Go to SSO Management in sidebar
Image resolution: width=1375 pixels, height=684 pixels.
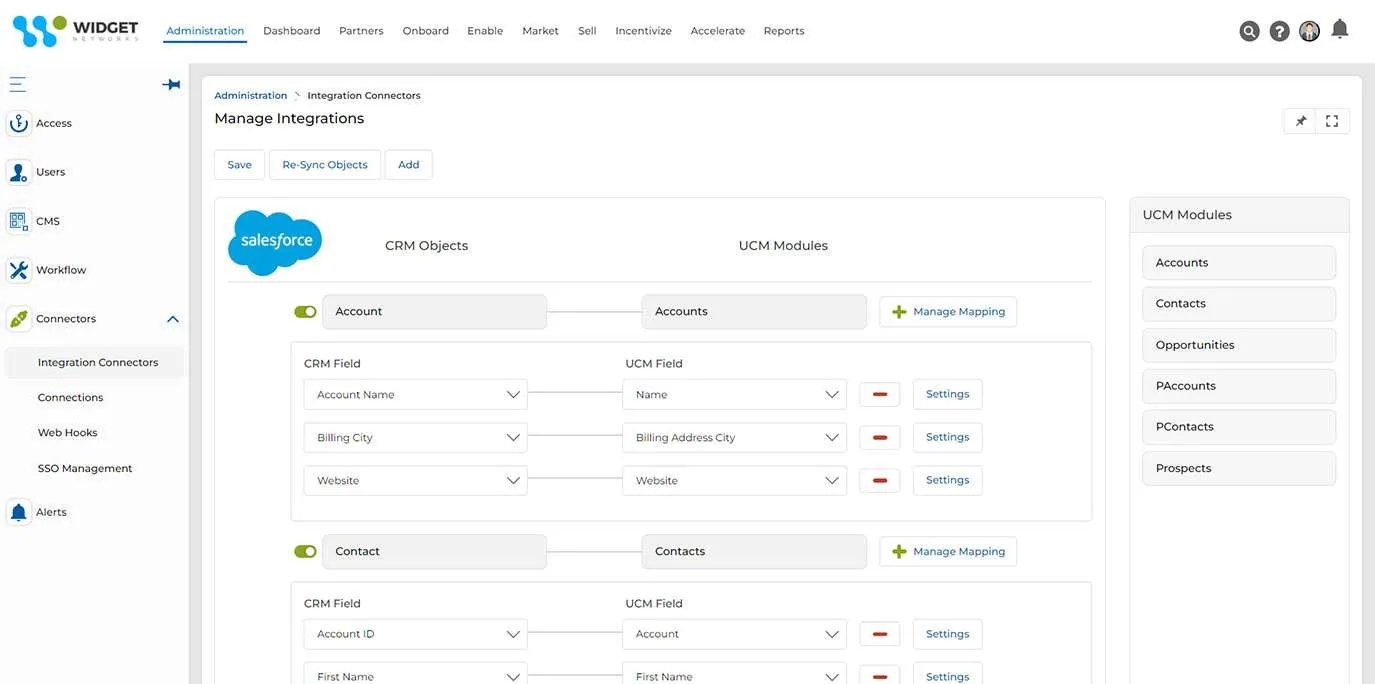[85, 469]
